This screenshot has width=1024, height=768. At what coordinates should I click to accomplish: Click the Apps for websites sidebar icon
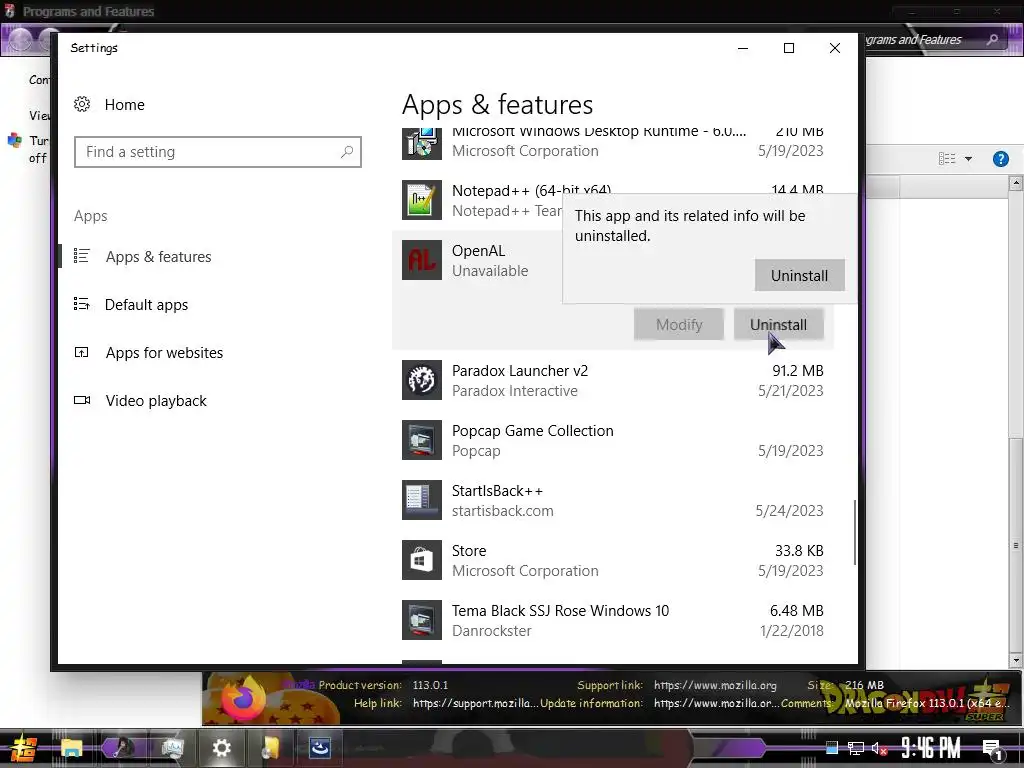coord(82,353)
